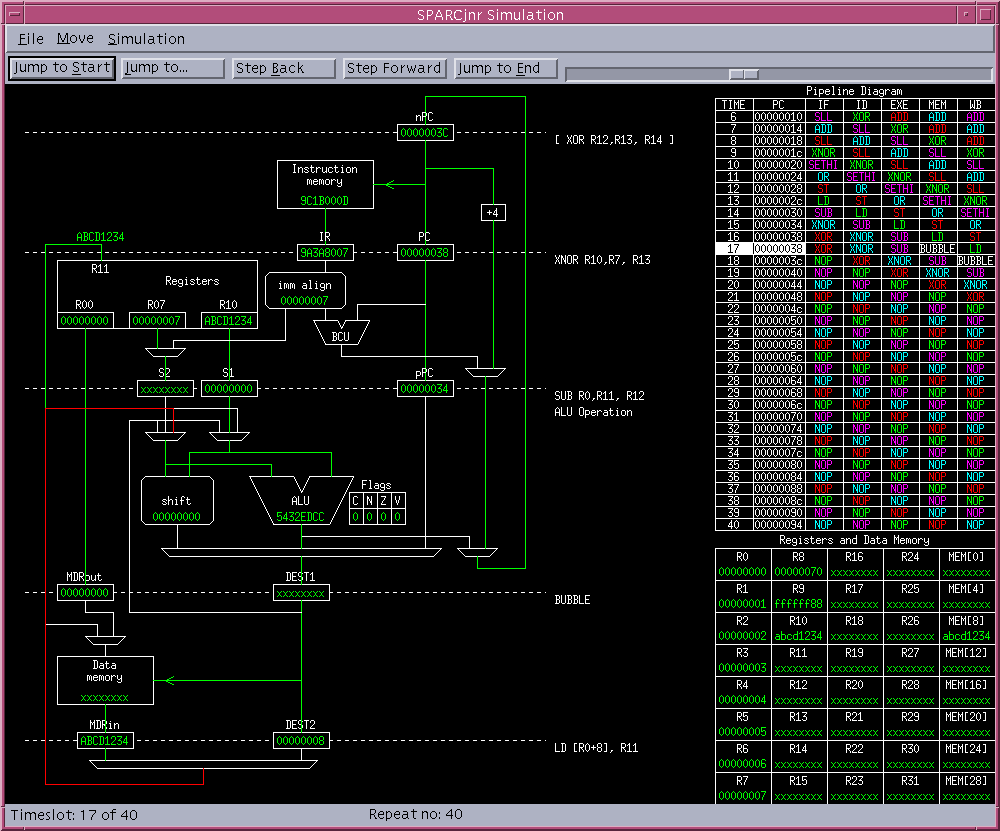Click the DEST2 value 00000008
The width and height of the screenshot is (1000, 831).
point(301,741)
